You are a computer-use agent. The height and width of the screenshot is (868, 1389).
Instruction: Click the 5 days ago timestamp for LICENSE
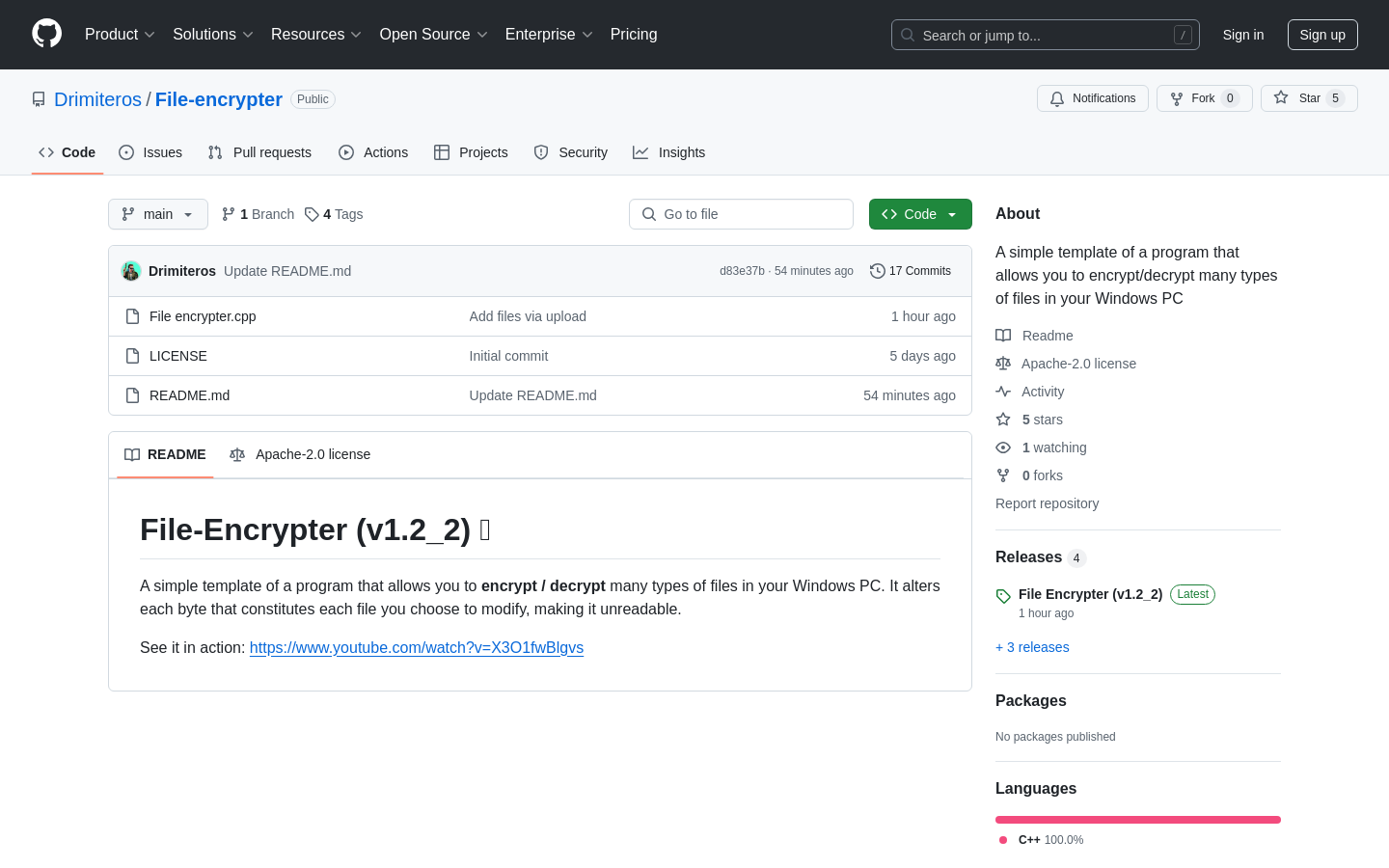[x=922, y=356]
